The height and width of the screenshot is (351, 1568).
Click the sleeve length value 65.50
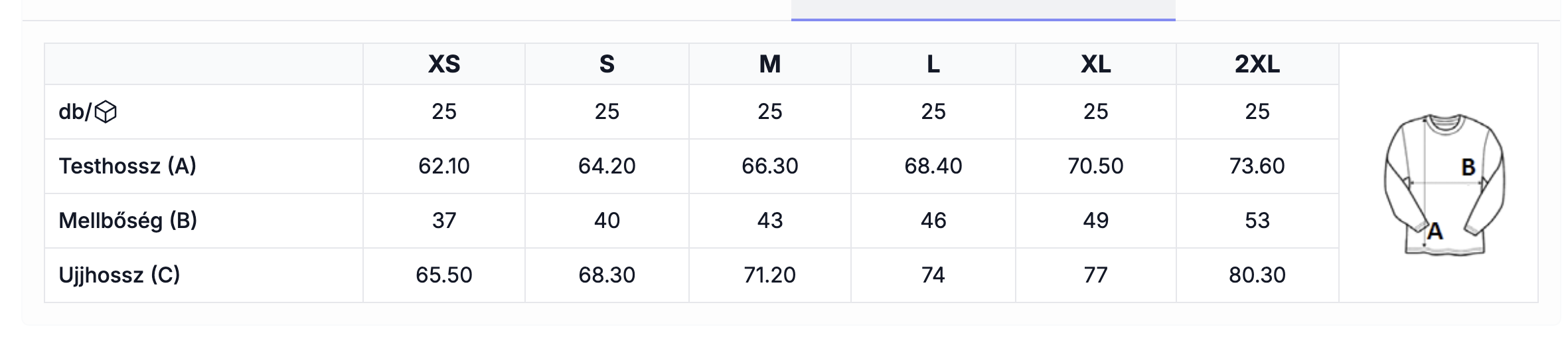[444, 275]
